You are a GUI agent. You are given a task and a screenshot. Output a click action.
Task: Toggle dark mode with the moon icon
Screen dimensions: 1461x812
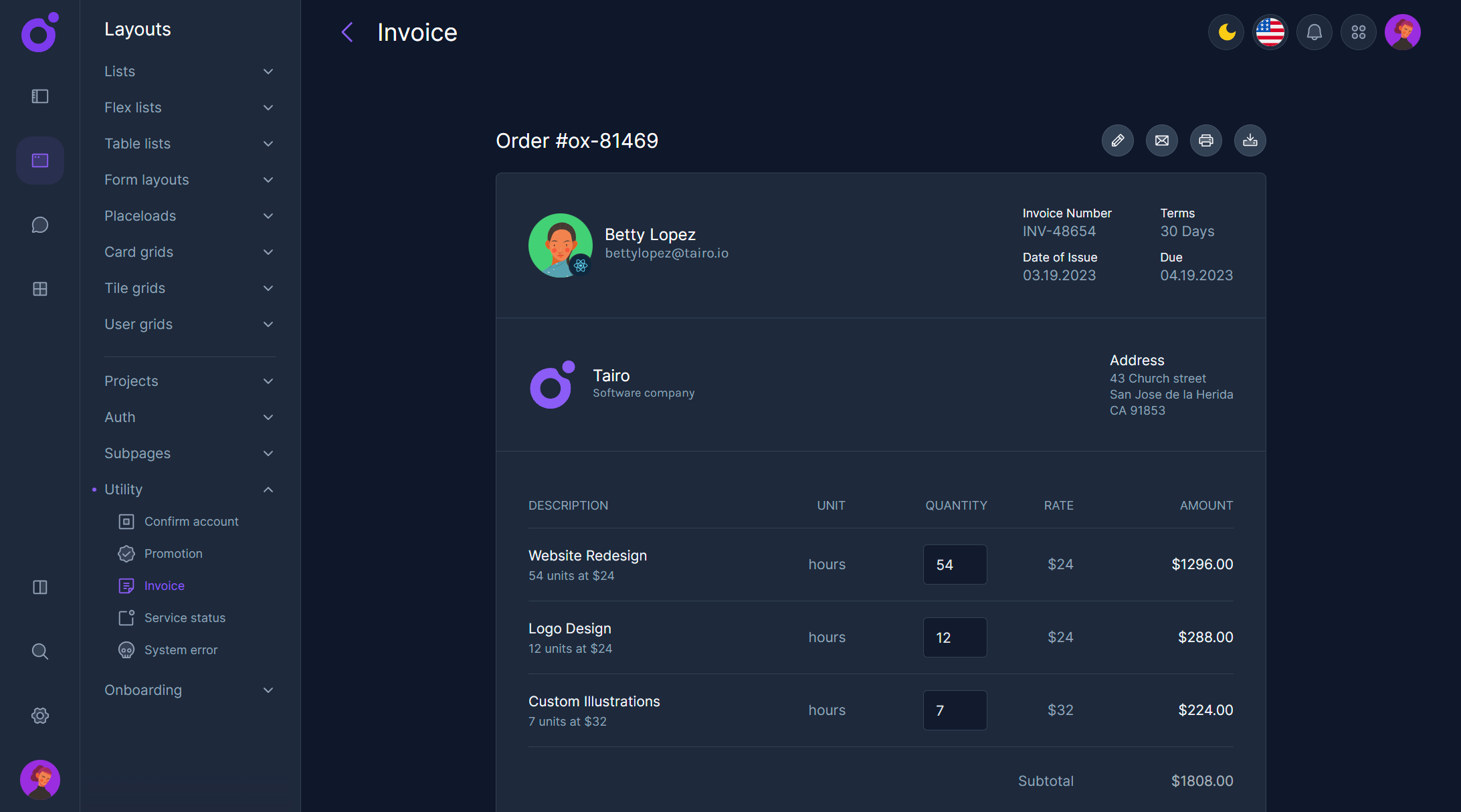(1226, 31)
